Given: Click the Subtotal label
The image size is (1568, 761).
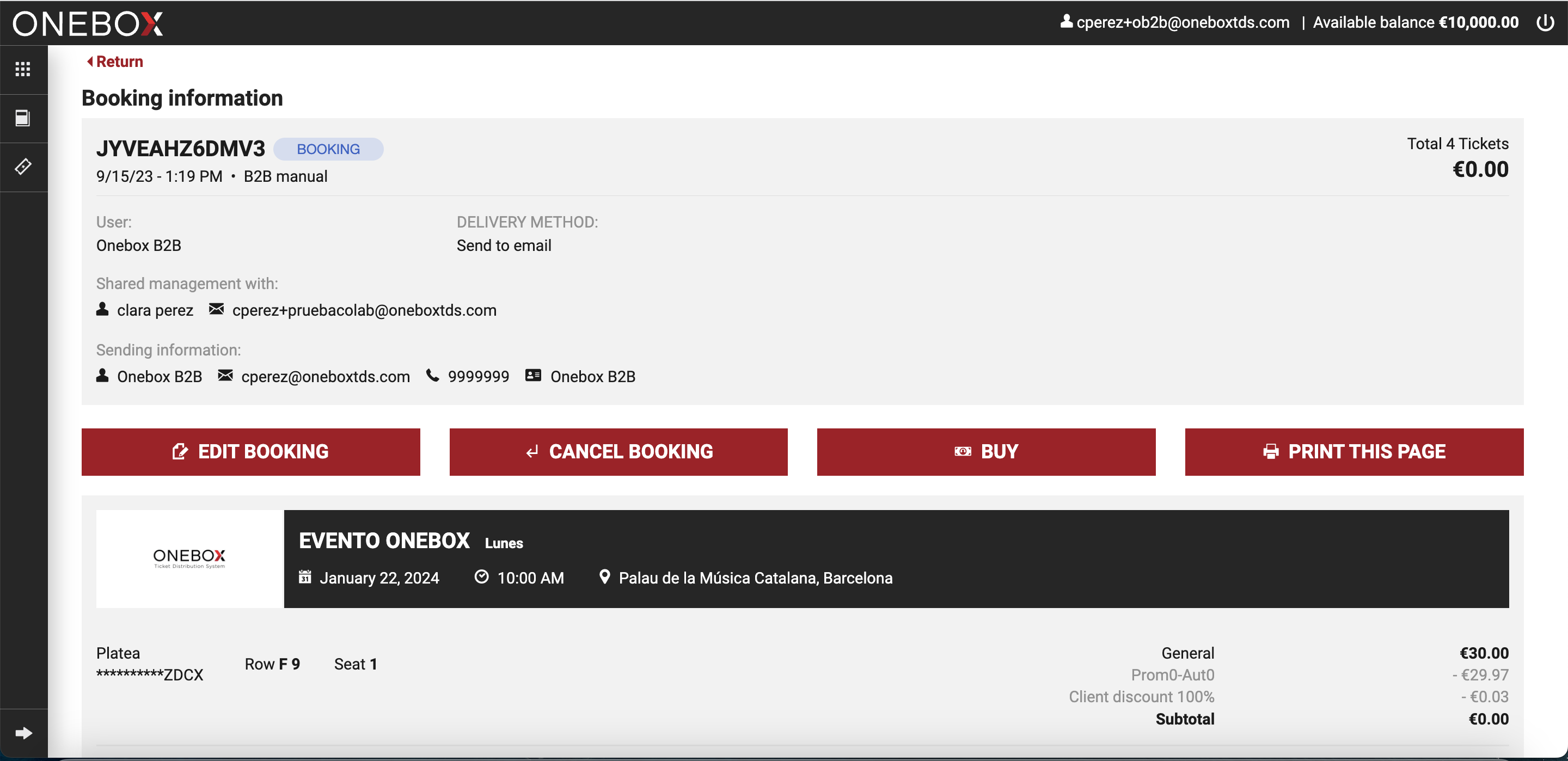Looking at the screenshot, I should (x=1185, y=720).
